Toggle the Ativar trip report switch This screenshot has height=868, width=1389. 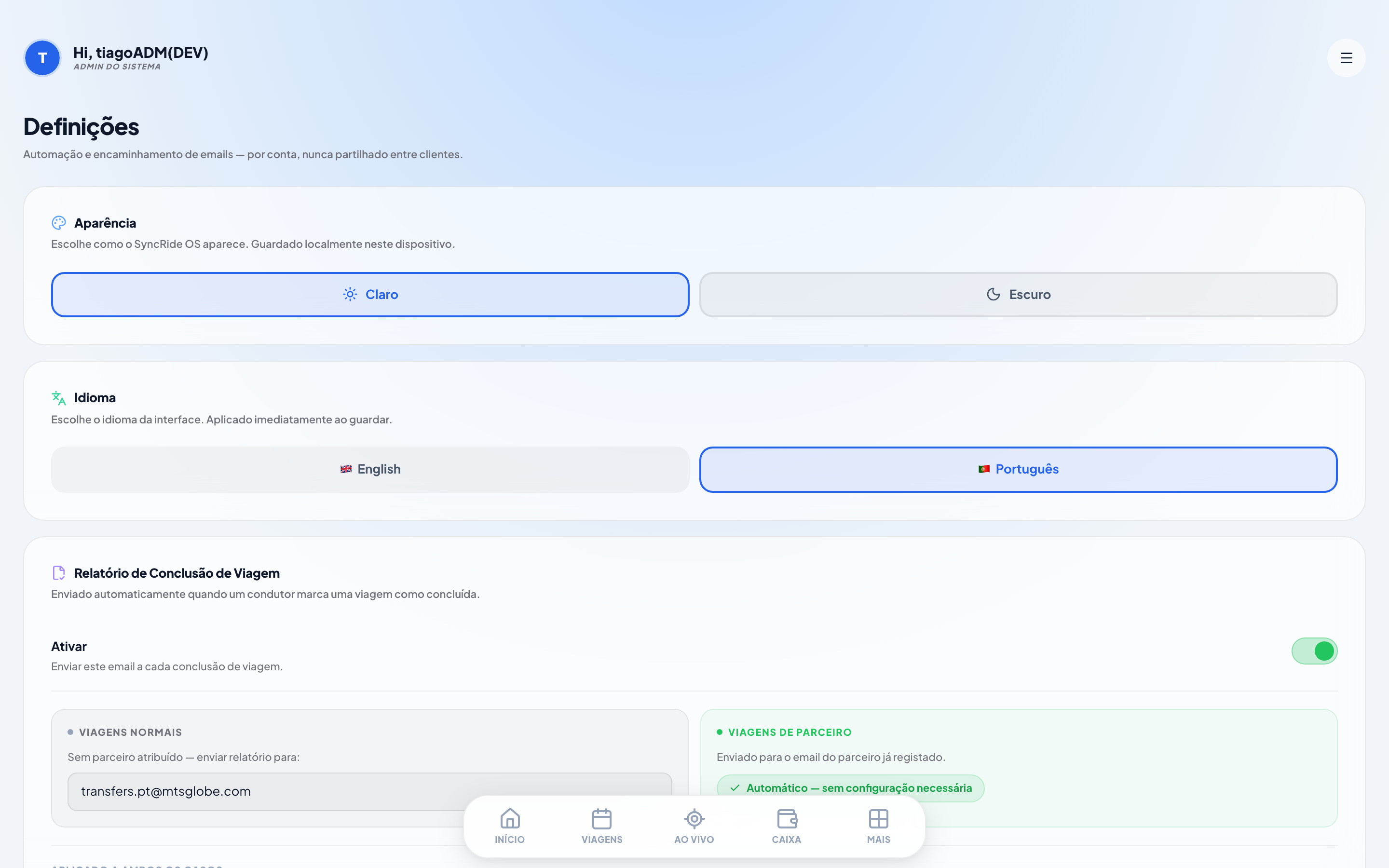point(1314,651)
